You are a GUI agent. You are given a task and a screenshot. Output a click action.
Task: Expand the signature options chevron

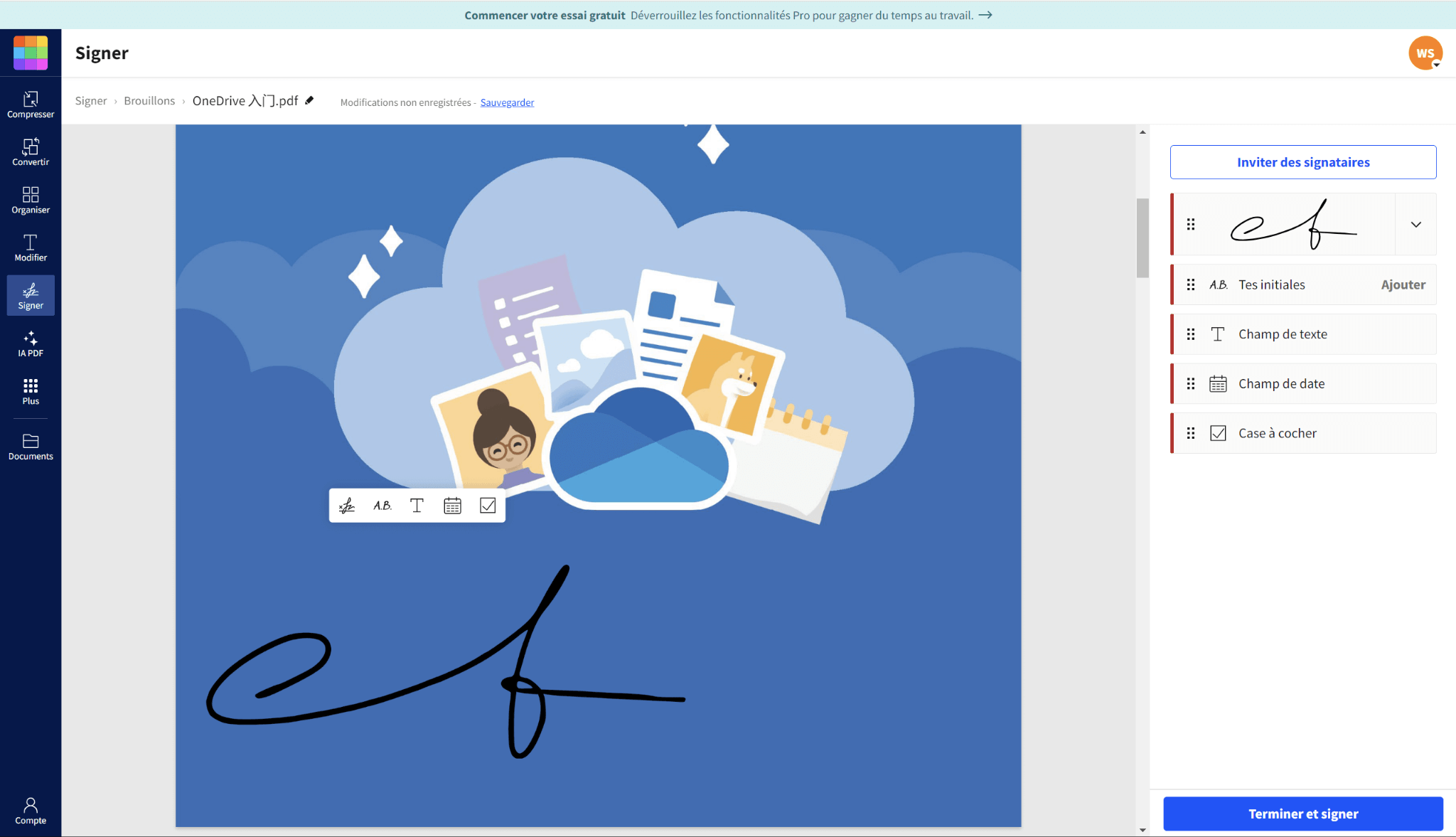[x=1415, y=225]
